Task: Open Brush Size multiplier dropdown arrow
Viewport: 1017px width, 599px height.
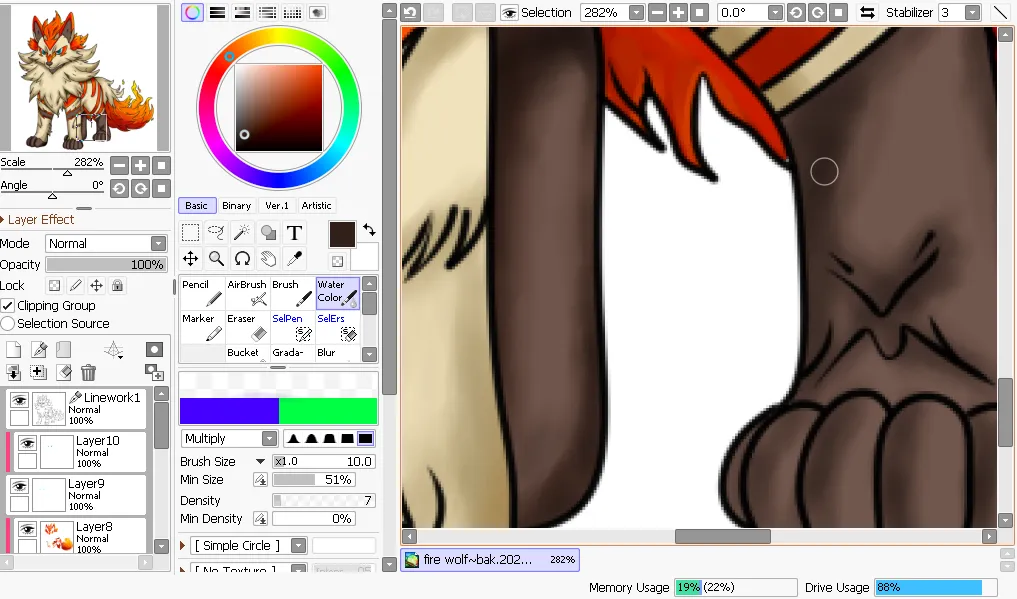Action: point(260,462)
